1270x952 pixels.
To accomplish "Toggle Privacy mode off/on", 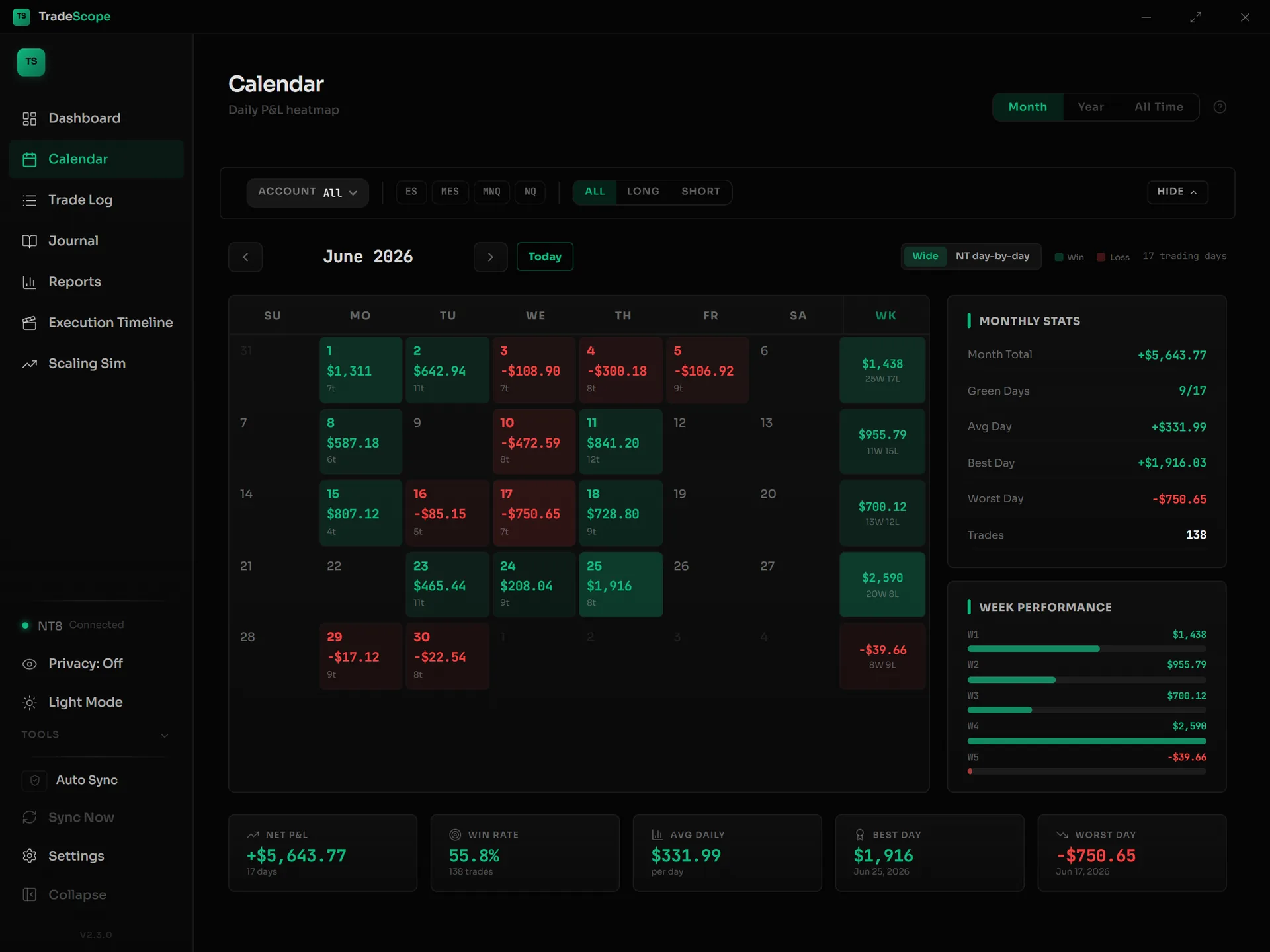I will [95, 664].
